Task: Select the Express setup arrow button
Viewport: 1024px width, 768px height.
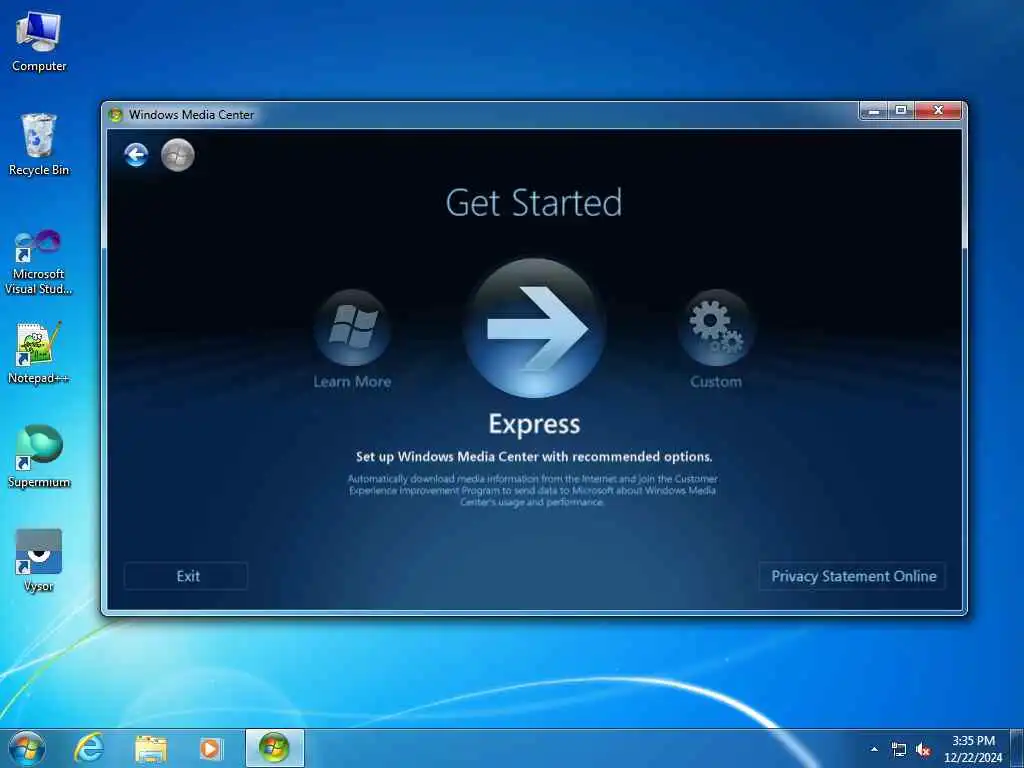Action: coord(534,328)
